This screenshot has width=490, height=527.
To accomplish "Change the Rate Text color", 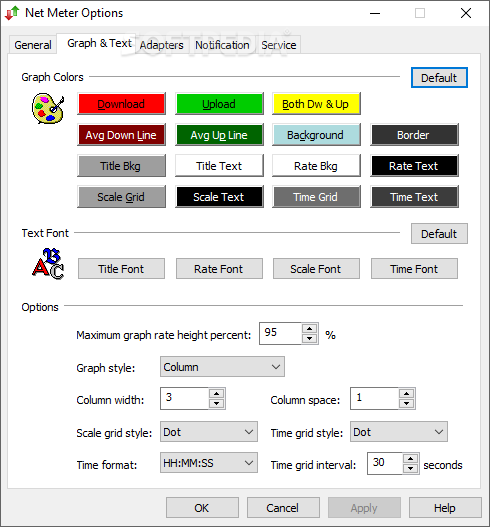I will [x=414, y=166].
